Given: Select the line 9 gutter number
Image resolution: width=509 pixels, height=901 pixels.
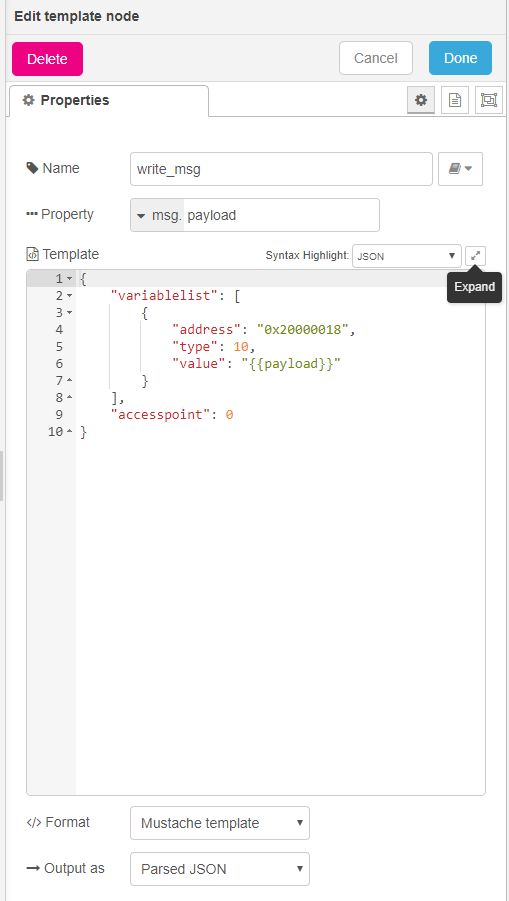Looking at the screenshot, I should (58, 415).
